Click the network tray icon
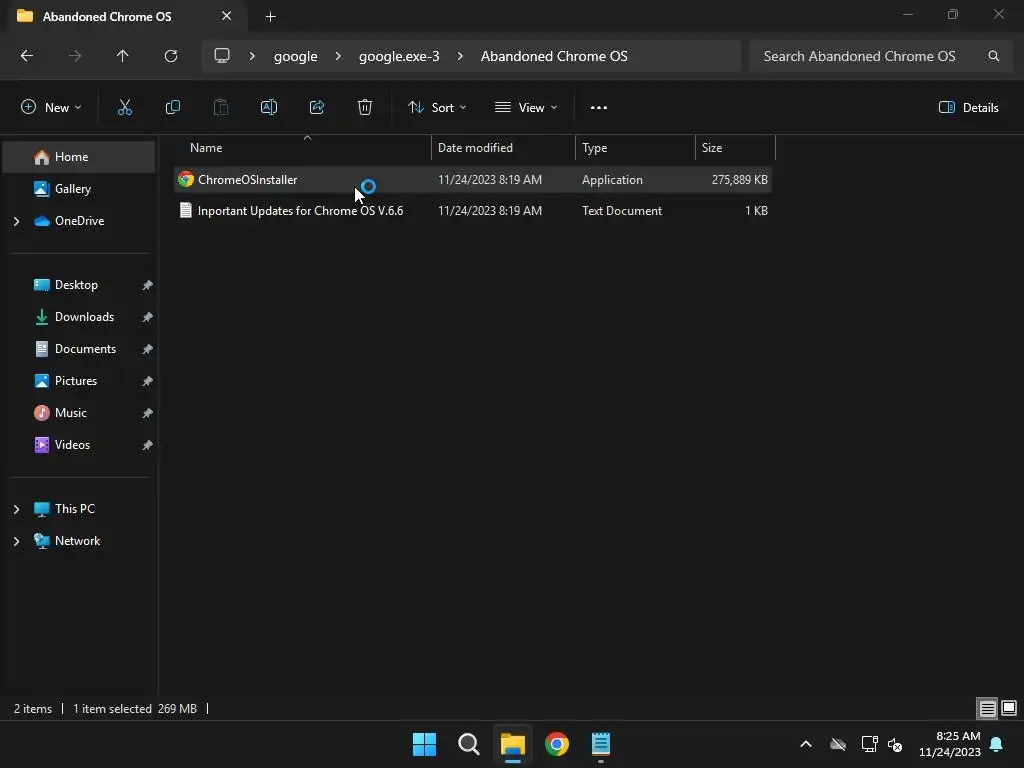Viewport: 1024px width, 768px height. [x=869, y=744]
